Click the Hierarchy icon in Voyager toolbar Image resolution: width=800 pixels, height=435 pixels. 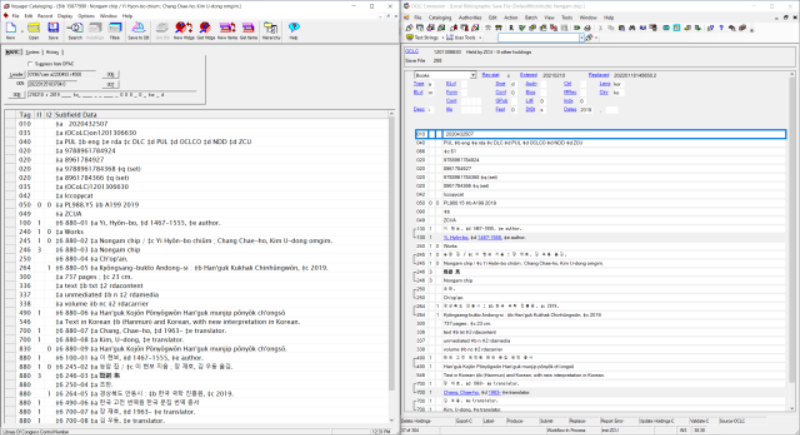tap(271, 29)
